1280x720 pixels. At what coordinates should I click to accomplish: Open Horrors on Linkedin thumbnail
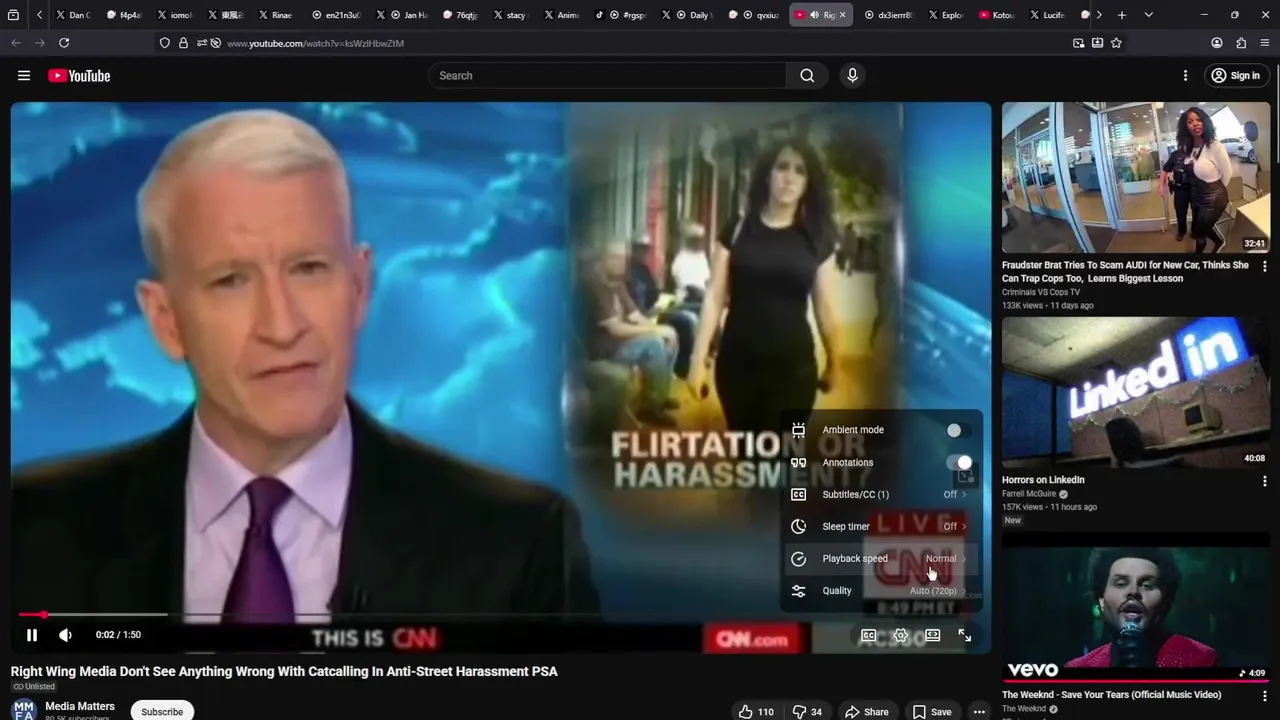pyautogui.click(x=1136, y=393)
